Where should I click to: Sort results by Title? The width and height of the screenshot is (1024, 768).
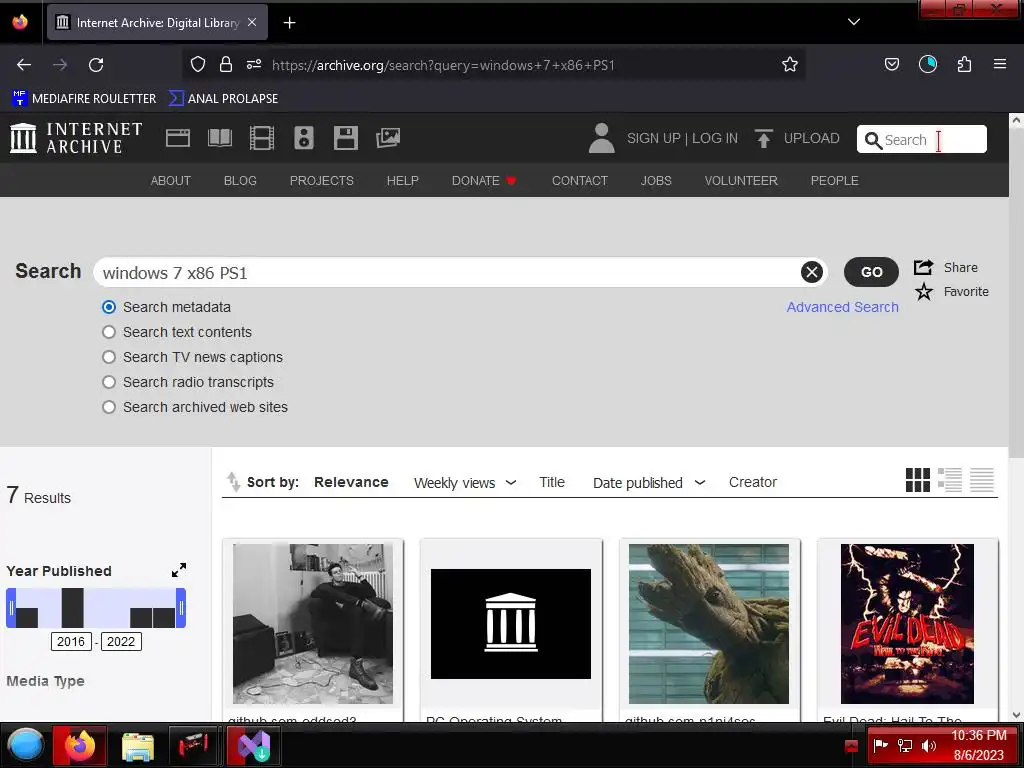pyautogui.click(x=552, y=482)
